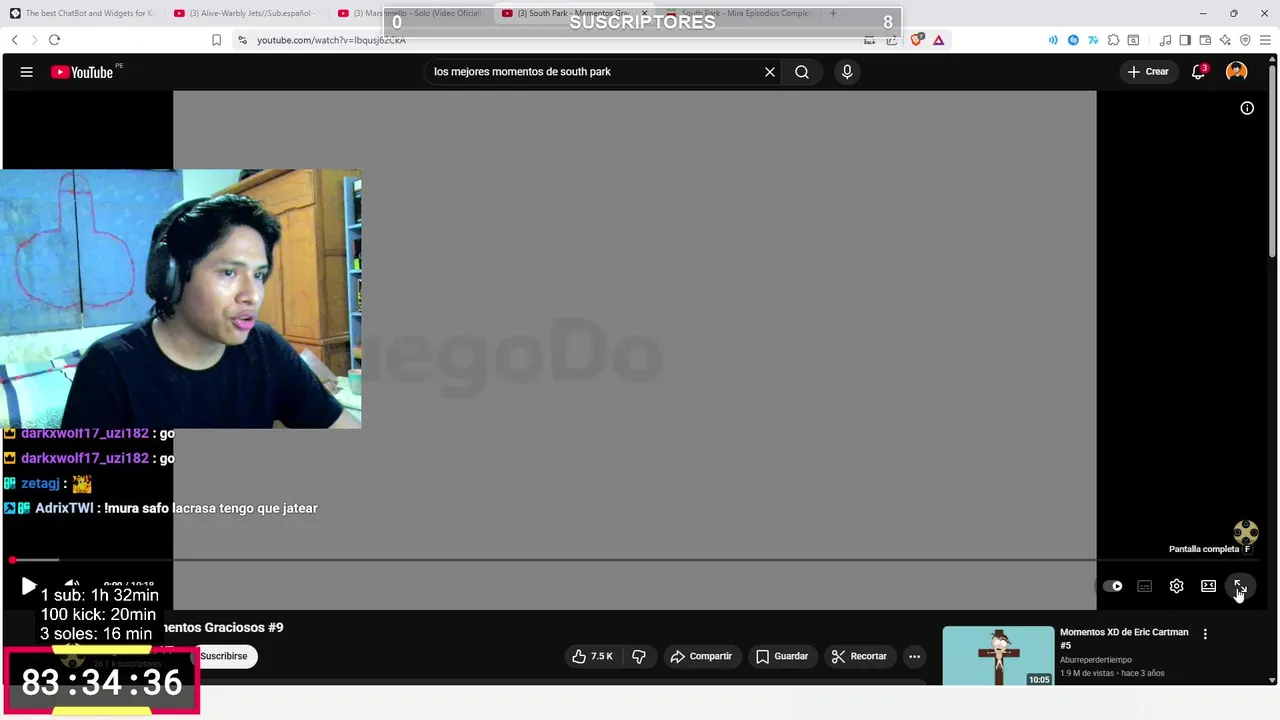This screenshot has width=1280, height=720.
Task: Open more actions ellipsis below video
Action: pyautogui.click(x=914, y=656)
